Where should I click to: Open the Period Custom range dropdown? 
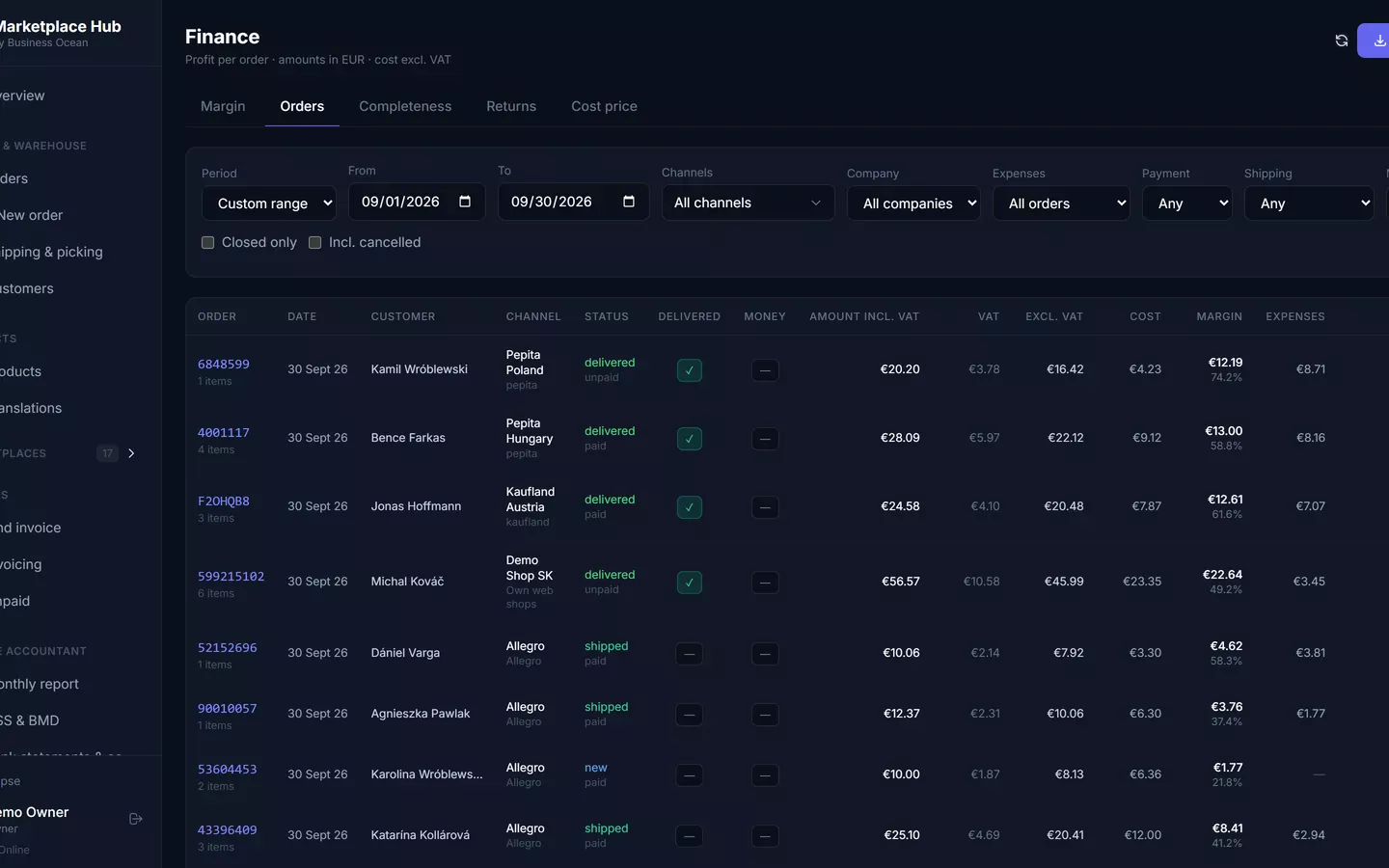pos(269,203)
